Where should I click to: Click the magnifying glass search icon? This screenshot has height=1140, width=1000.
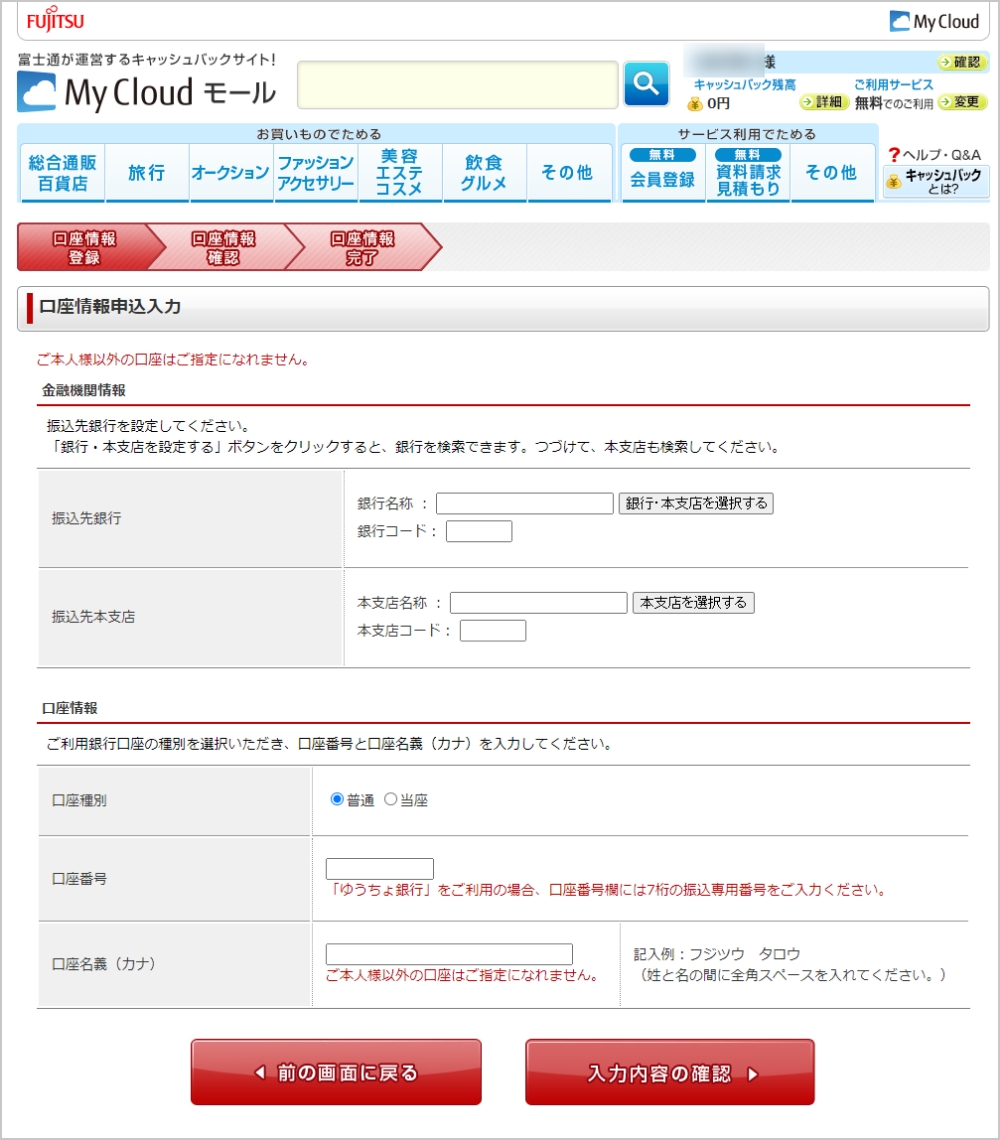[646, 84]
